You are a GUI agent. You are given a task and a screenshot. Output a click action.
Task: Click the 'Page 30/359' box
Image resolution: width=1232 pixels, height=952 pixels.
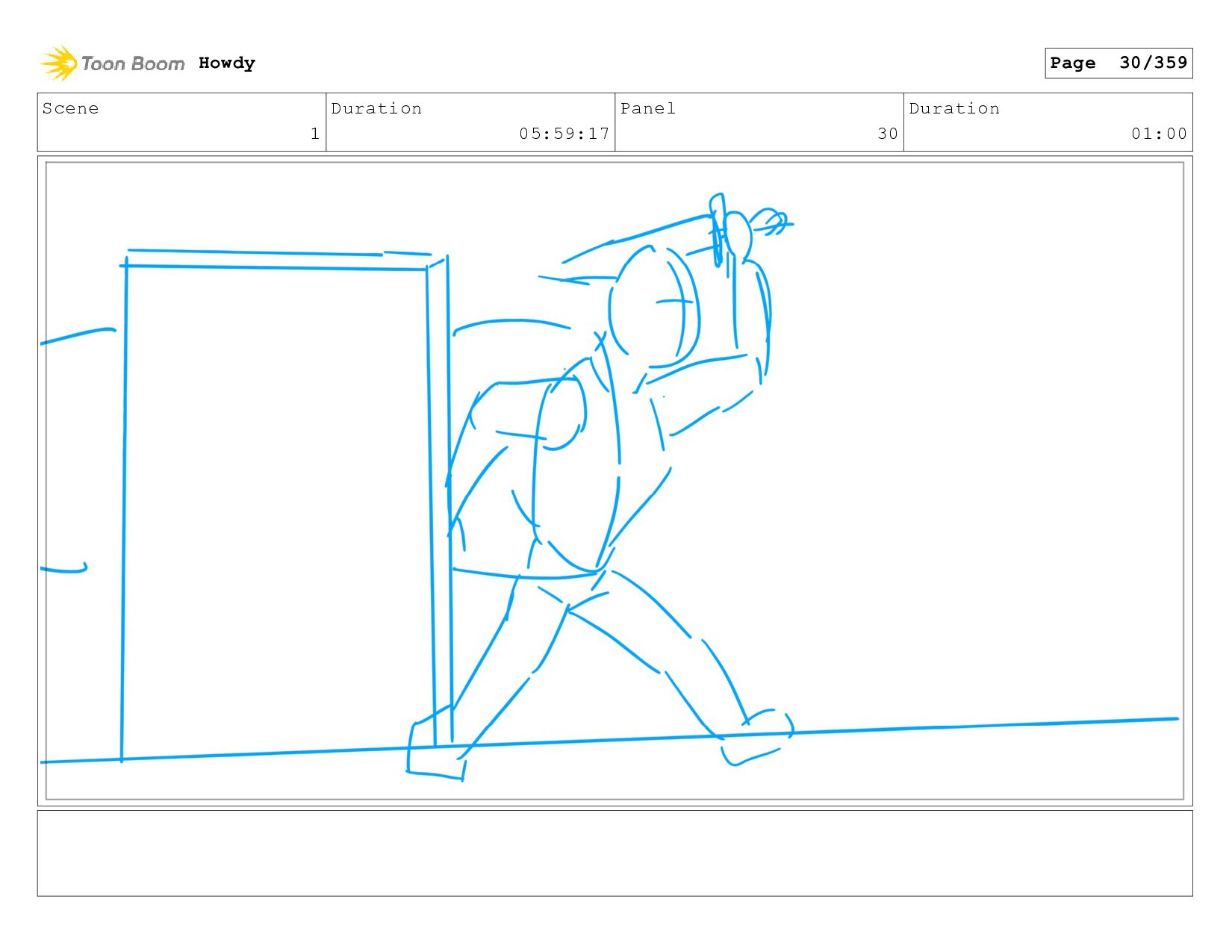pos(1119,63)
